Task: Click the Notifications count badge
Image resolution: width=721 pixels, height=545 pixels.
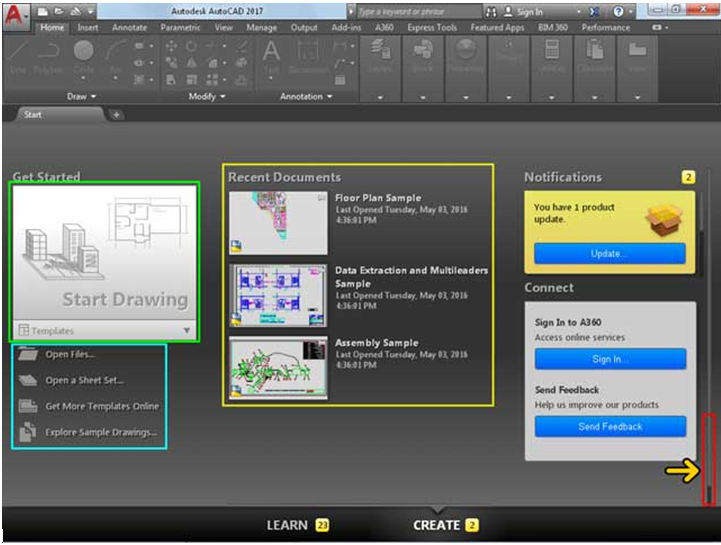Action: point(688,177)
